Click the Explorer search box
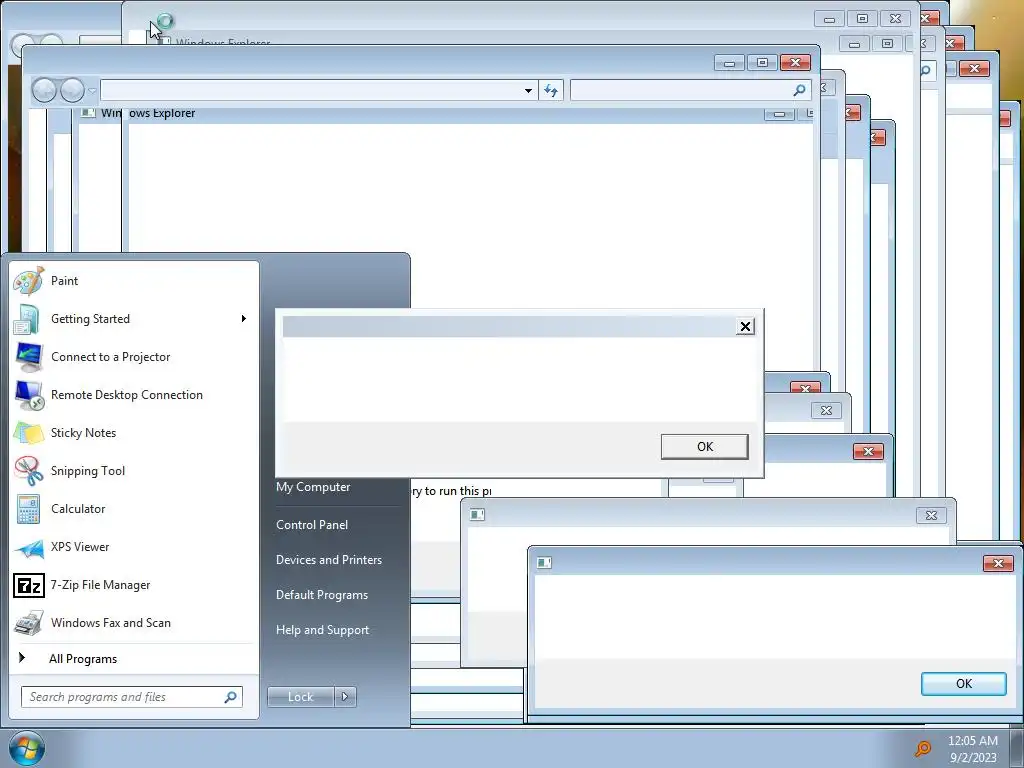Screen dimensions: 1024x768 (x=691, y=90)
